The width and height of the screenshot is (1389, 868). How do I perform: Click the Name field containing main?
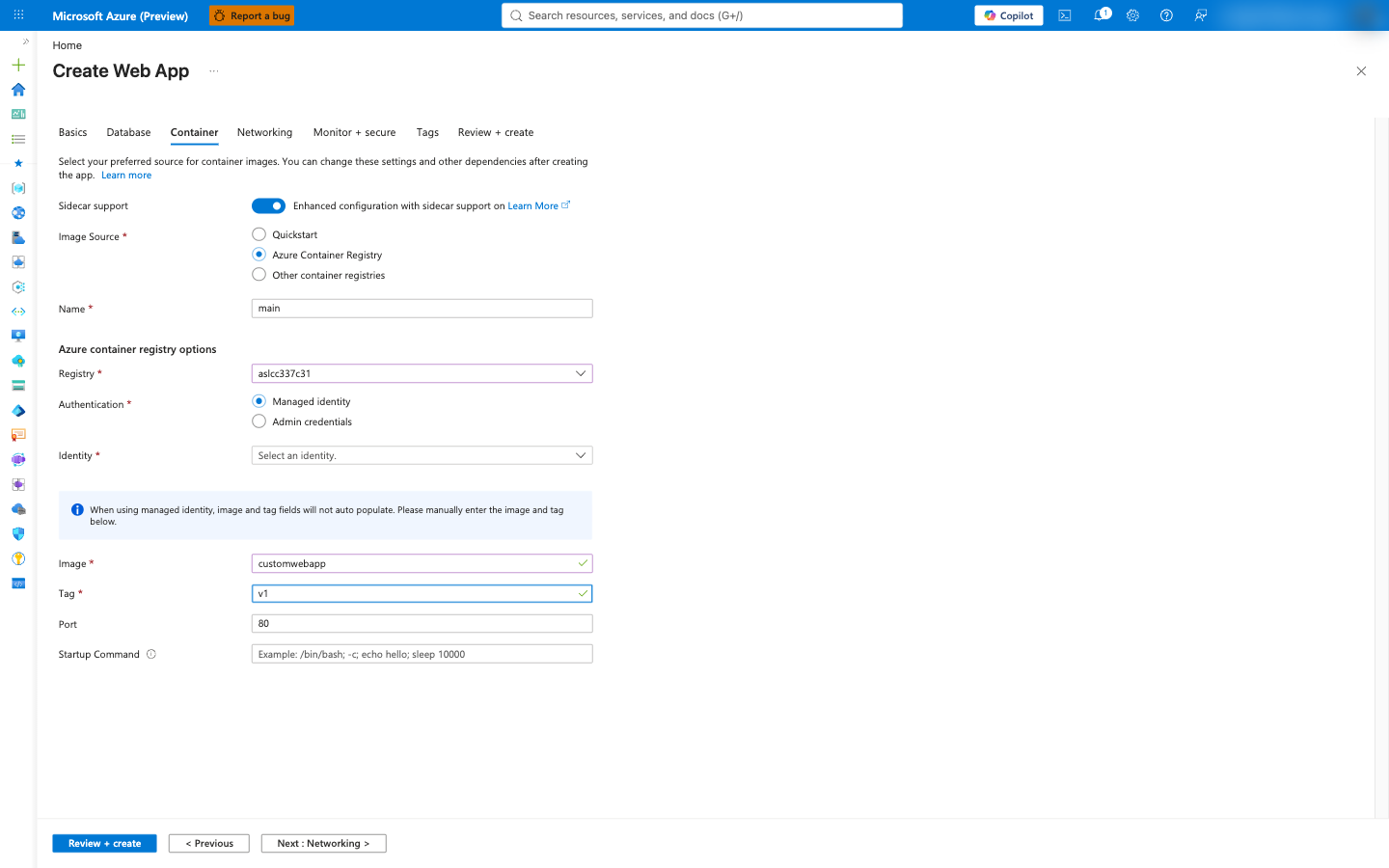pyautogui.click(x=422, y=309)
